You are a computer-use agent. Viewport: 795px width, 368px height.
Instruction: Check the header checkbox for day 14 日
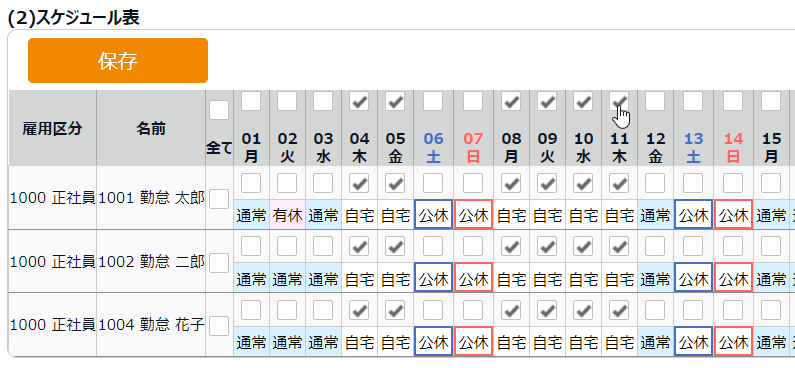pos(733,101)
